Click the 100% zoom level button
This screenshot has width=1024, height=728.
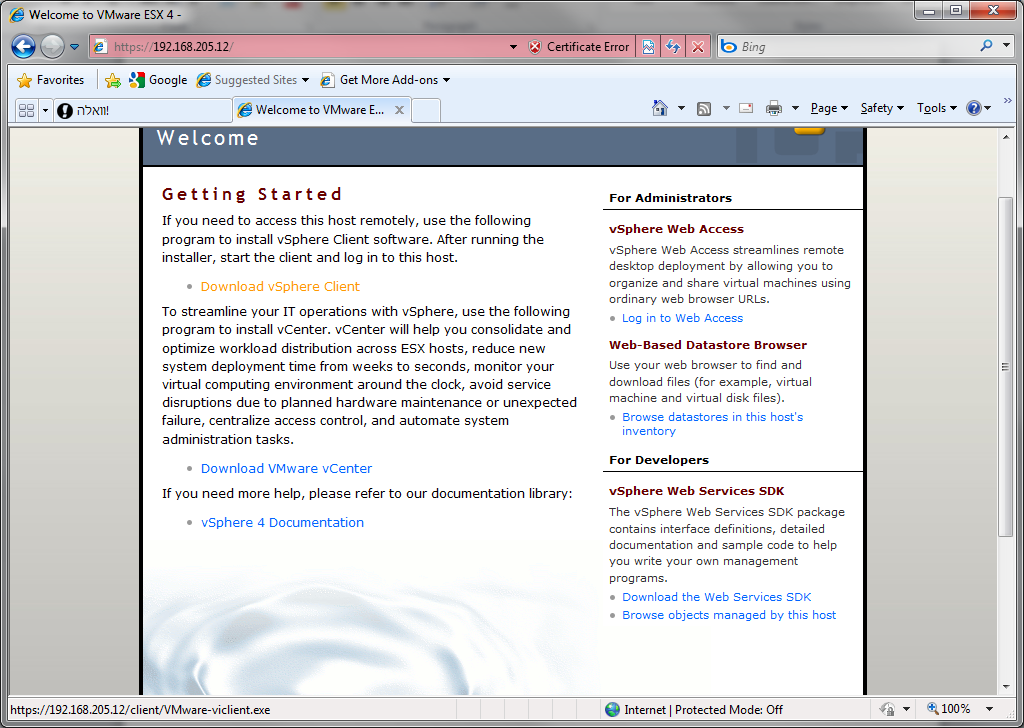click(949, 709)
